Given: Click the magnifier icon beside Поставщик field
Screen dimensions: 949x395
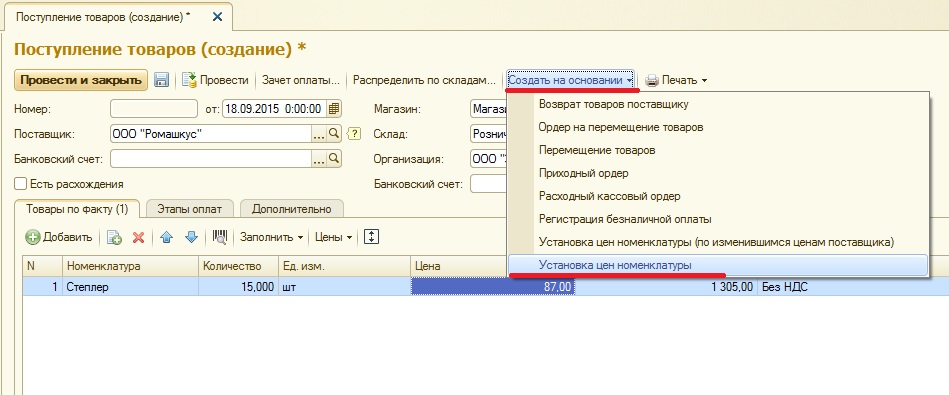Looking at the screenshot, I should coord(334,134).
